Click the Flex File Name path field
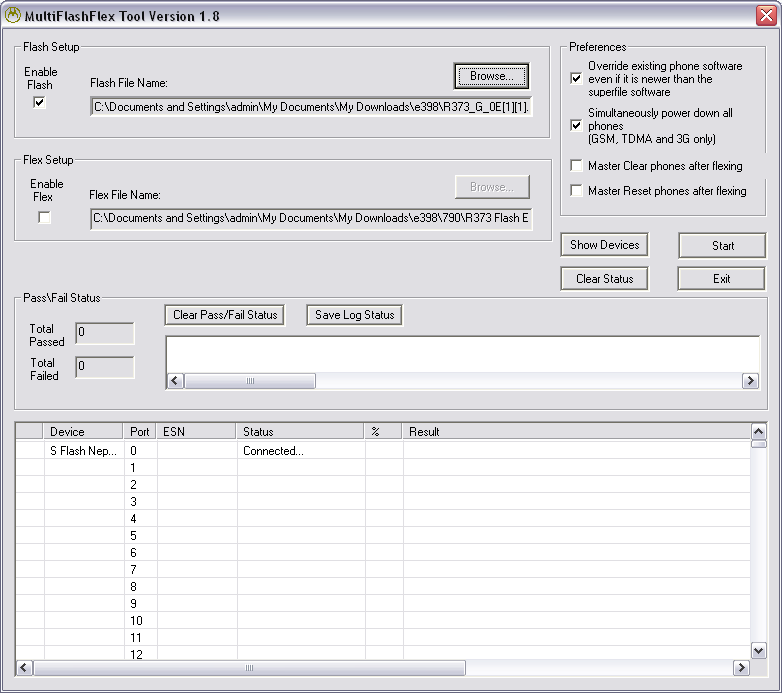 click(311, 218)
